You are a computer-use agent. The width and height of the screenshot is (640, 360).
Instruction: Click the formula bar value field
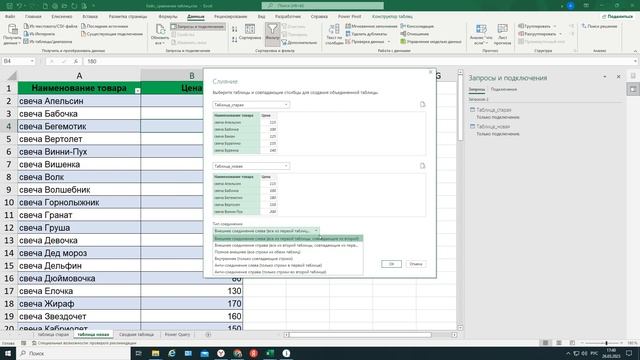tap(359, 61)
